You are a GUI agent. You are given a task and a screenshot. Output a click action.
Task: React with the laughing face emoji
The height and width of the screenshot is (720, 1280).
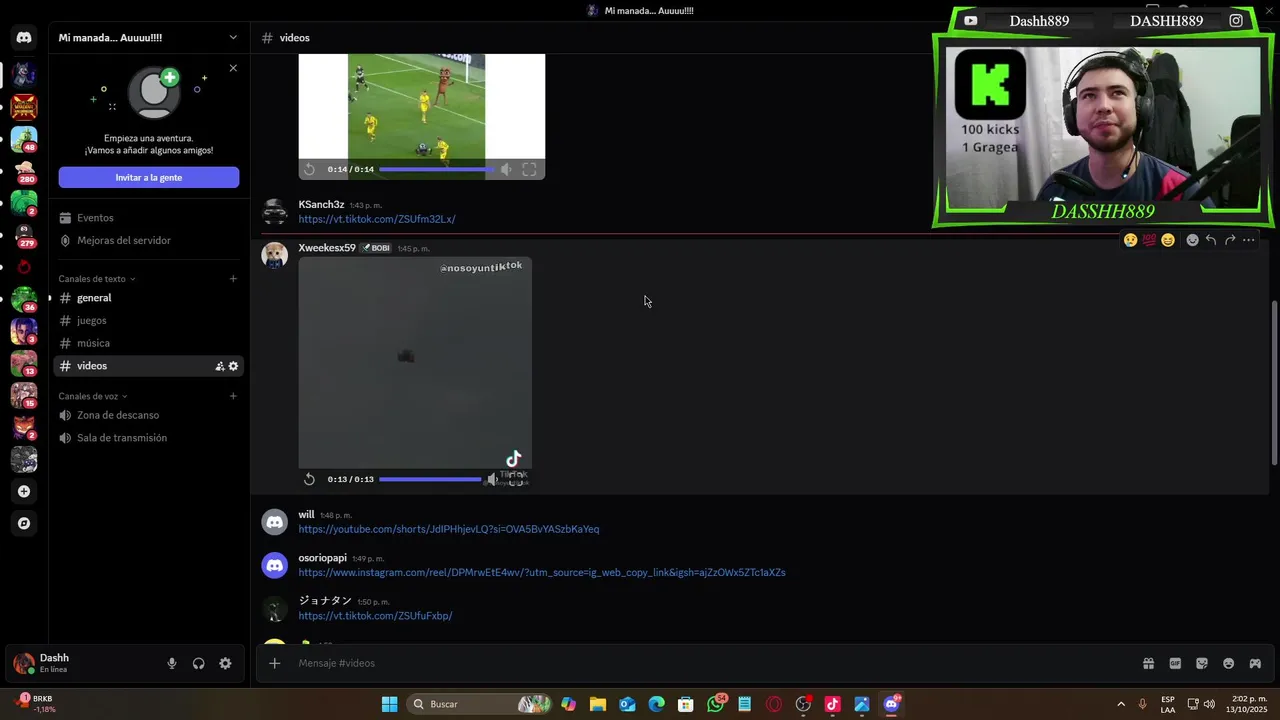click(x=1168, y=240)
